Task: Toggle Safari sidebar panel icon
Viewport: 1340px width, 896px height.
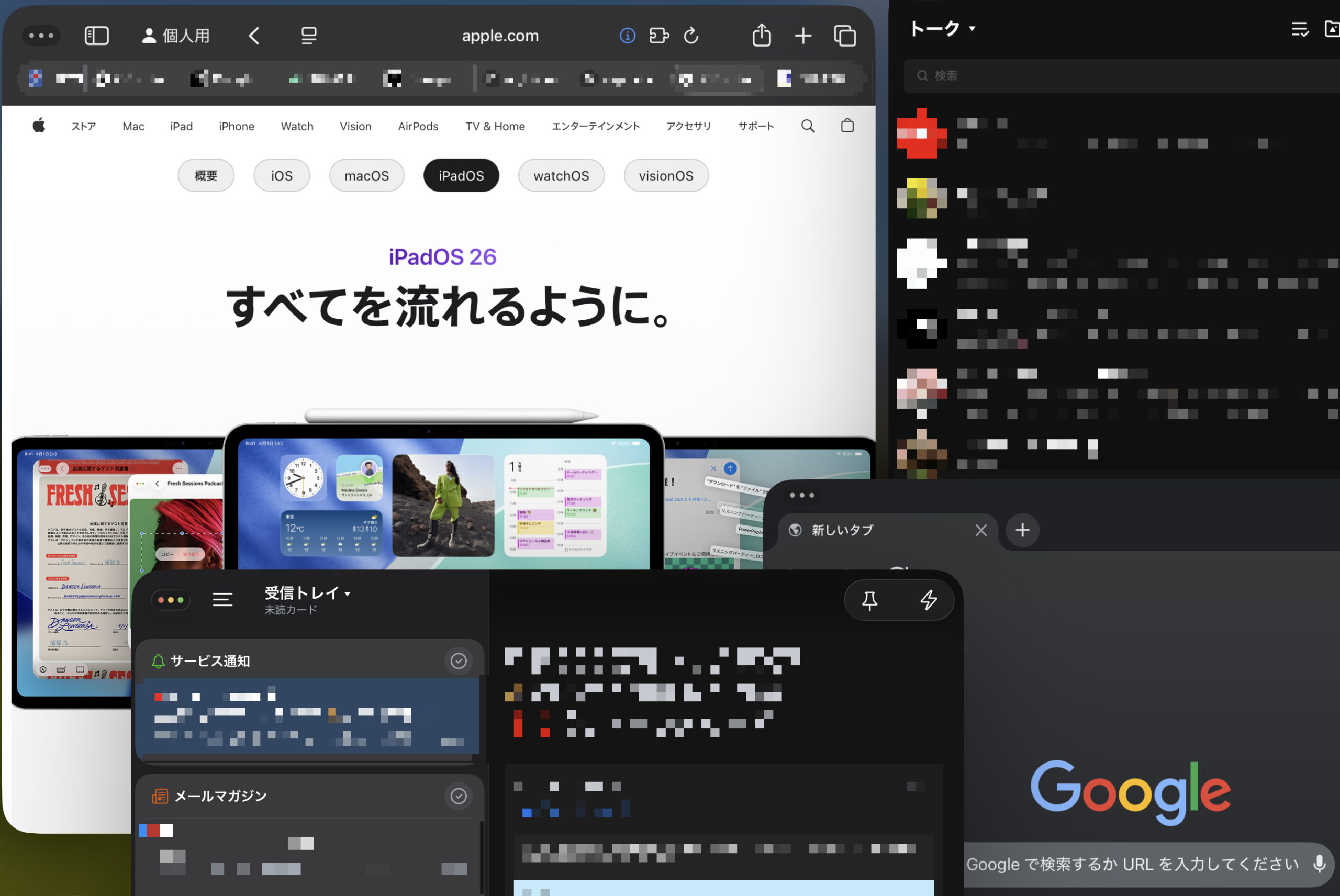Action: [96, 36]
